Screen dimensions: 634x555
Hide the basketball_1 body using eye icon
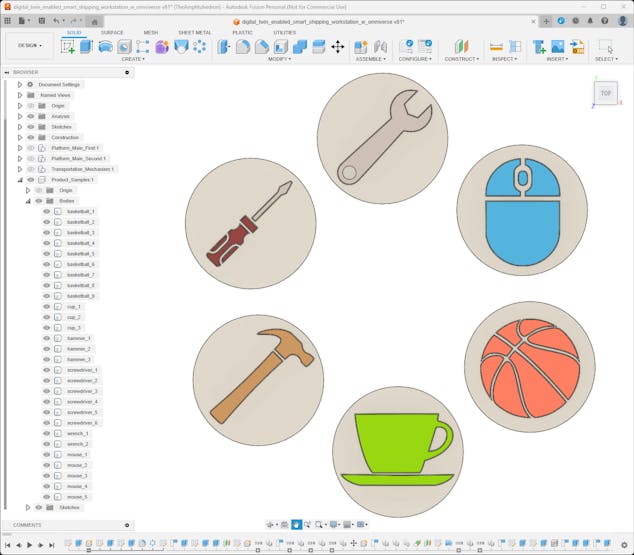pyautogui.click(x=46, y=212)
